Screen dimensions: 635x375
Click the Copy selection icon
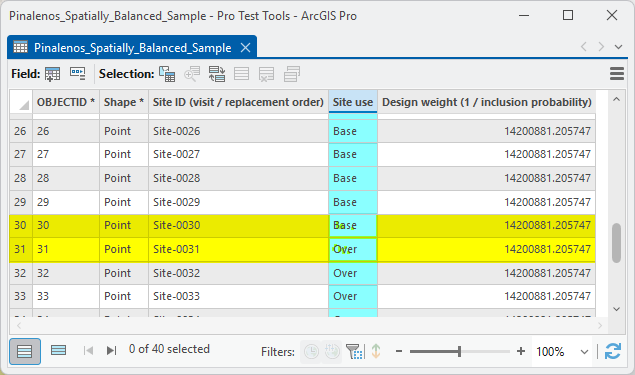pyautogui.click(x=292, y=74)
